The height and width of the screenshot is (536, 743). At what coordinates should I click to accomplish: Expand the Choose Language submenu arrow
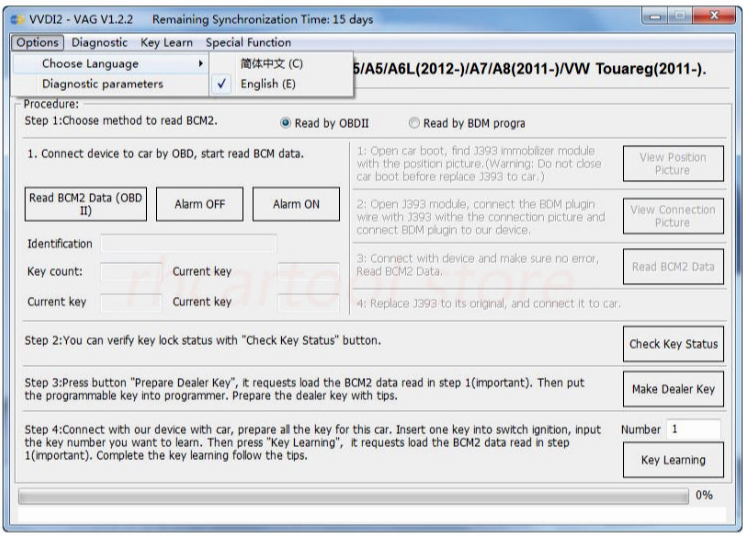point(200,64)
